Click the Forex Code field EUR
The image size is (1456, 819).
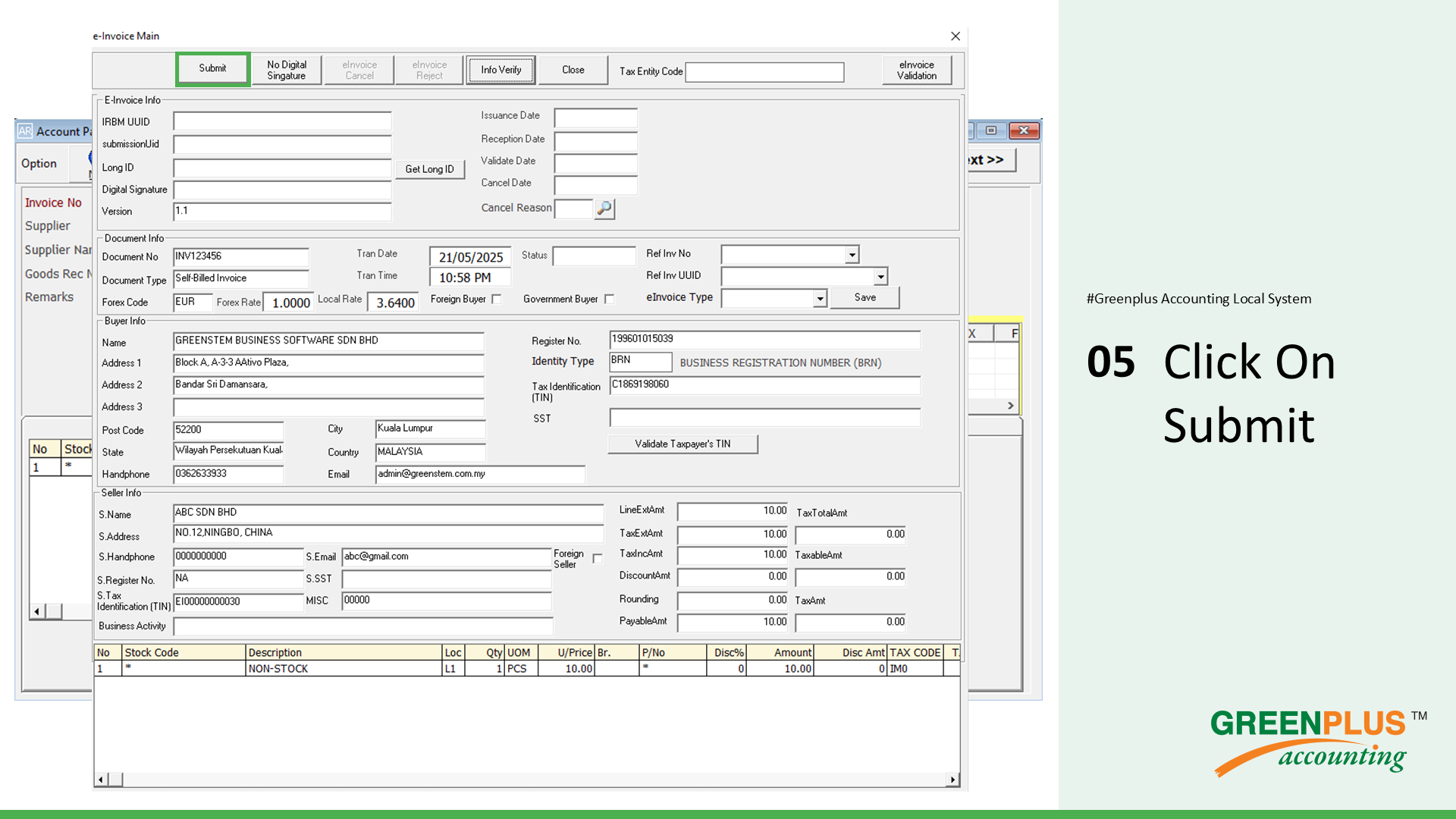coord(193,303)
